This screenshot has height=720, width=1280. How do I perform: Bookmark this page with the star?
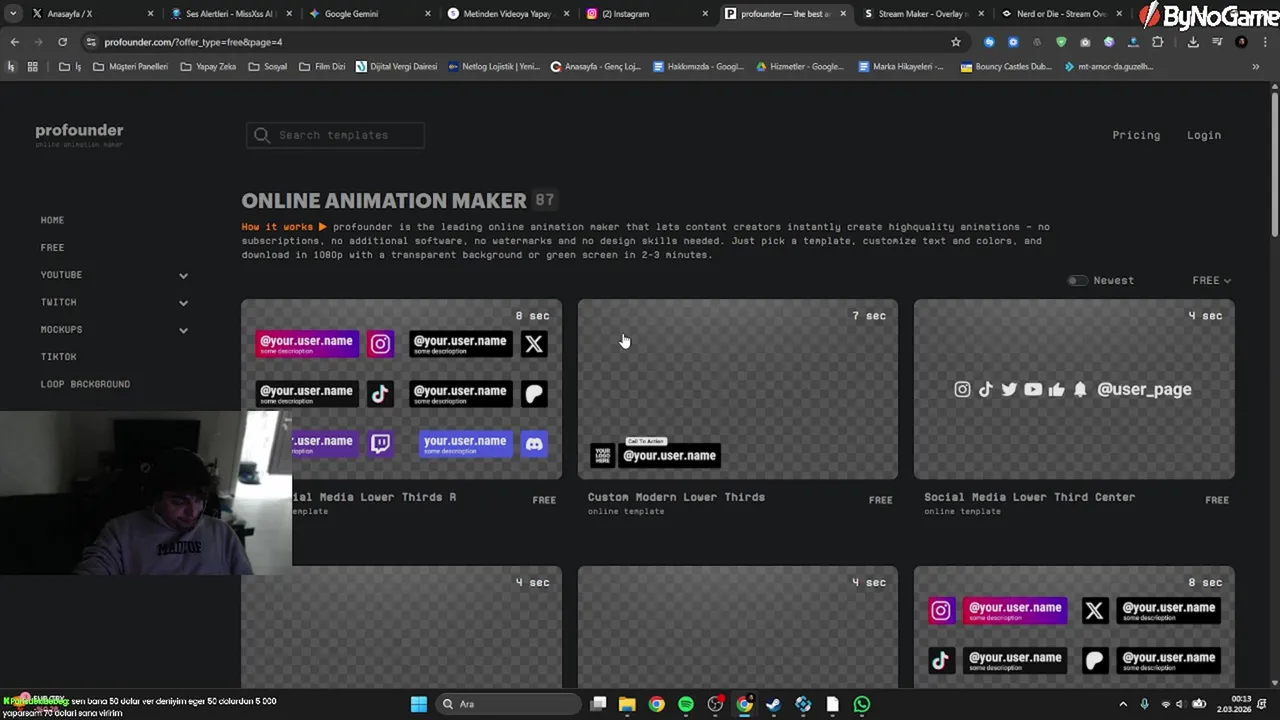coord(955,42)
